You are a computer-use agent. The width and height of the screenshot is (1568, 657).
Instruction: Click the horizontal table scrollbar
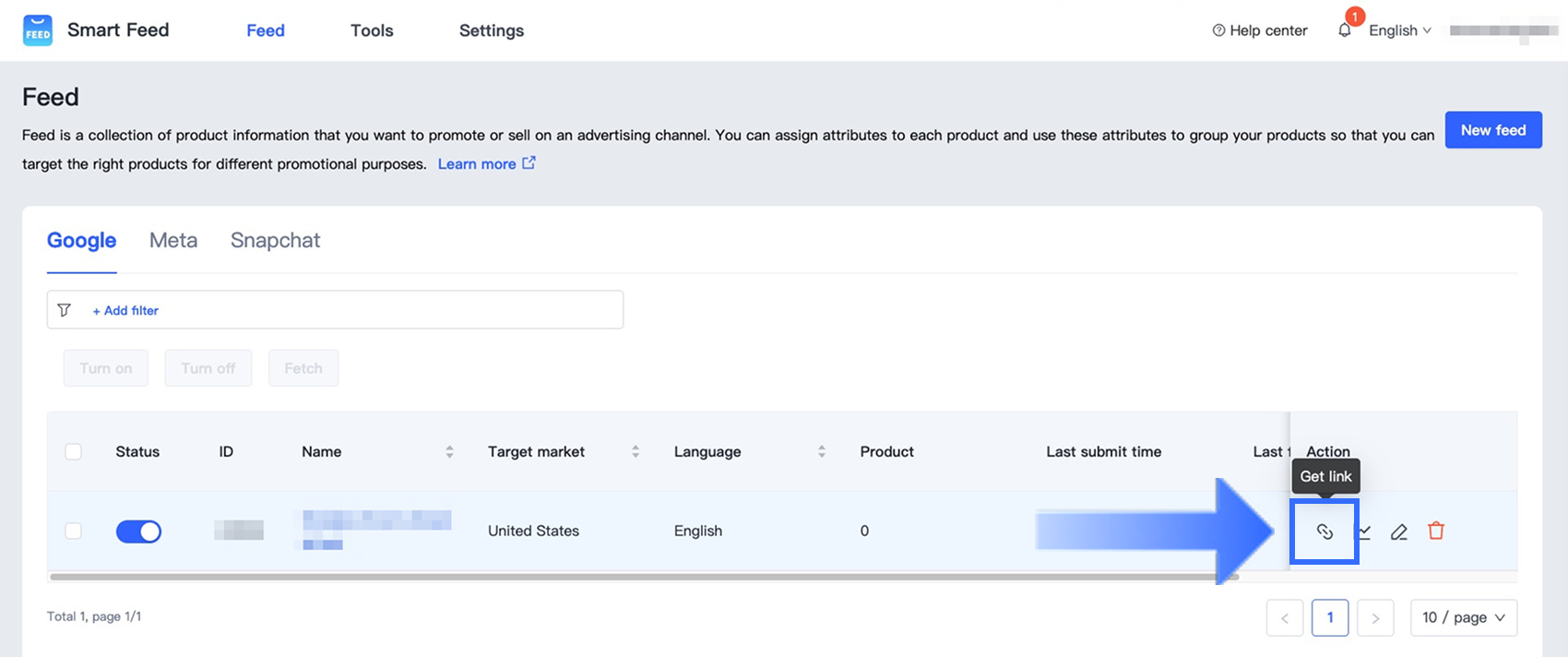[x=644, y=577]
